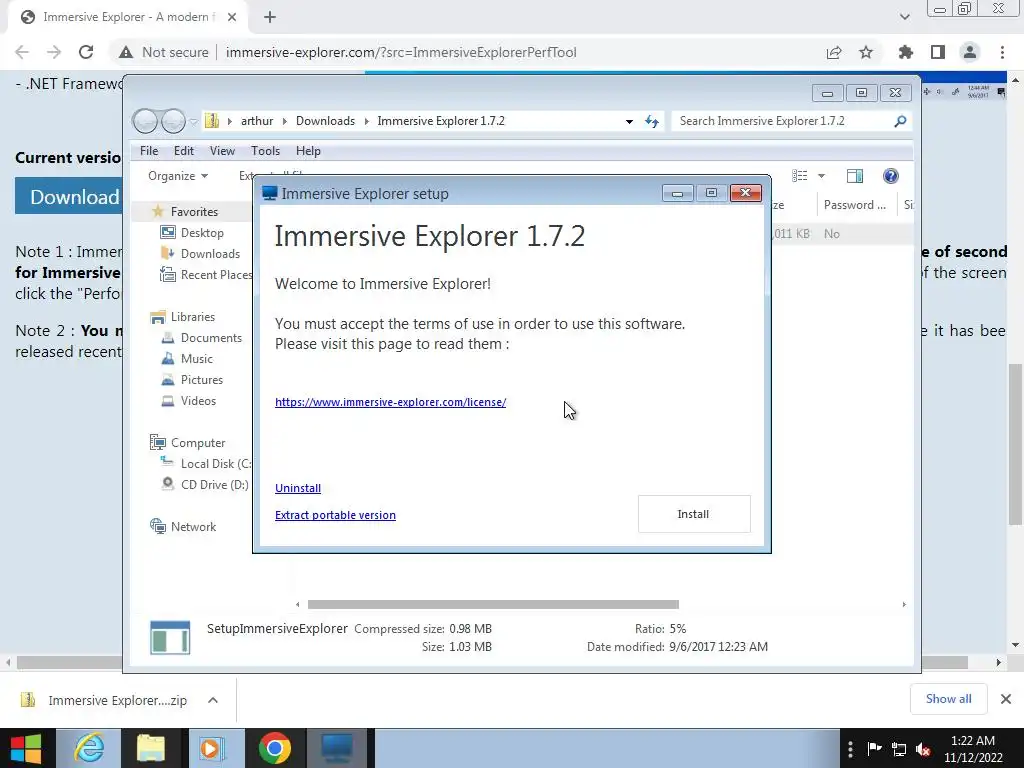Click the arrow after arthur in address bar

285,121
